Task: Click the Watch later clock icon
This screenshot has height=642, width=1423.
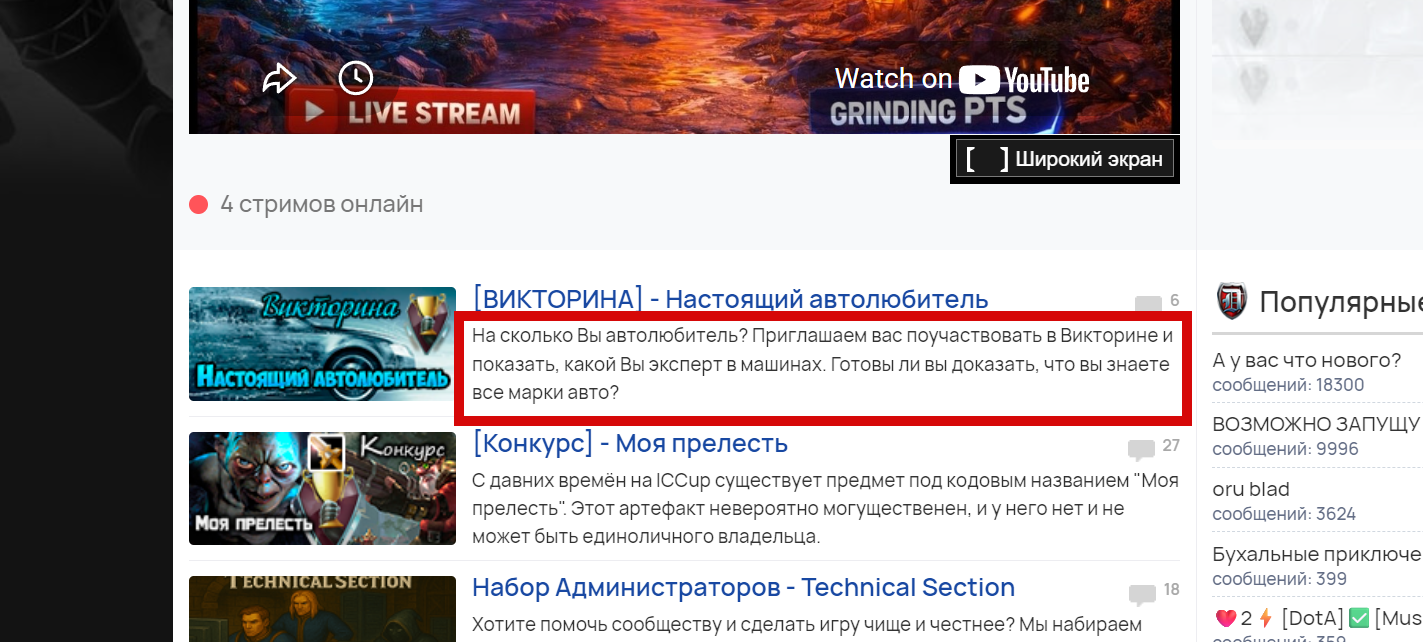Action: point(355,78)
